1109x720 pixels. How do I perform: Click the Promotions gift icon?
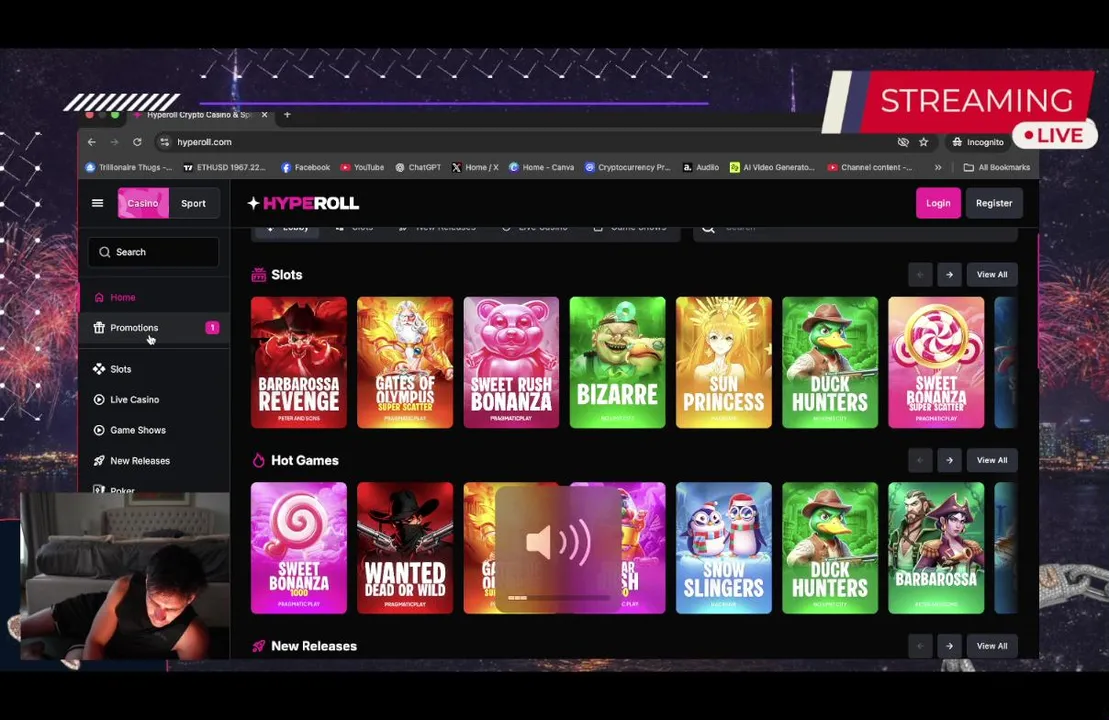[99, 327]
